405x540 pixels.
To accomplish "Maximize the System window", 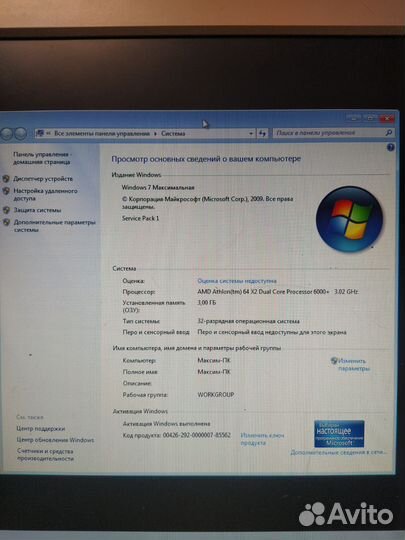I will click(370, 118).
